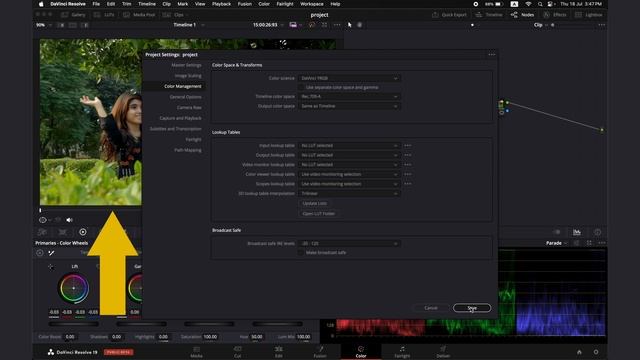Select Path Mapping in the sidebar
The width and height of the screenshot is (640, 360).
click(187, 150)
